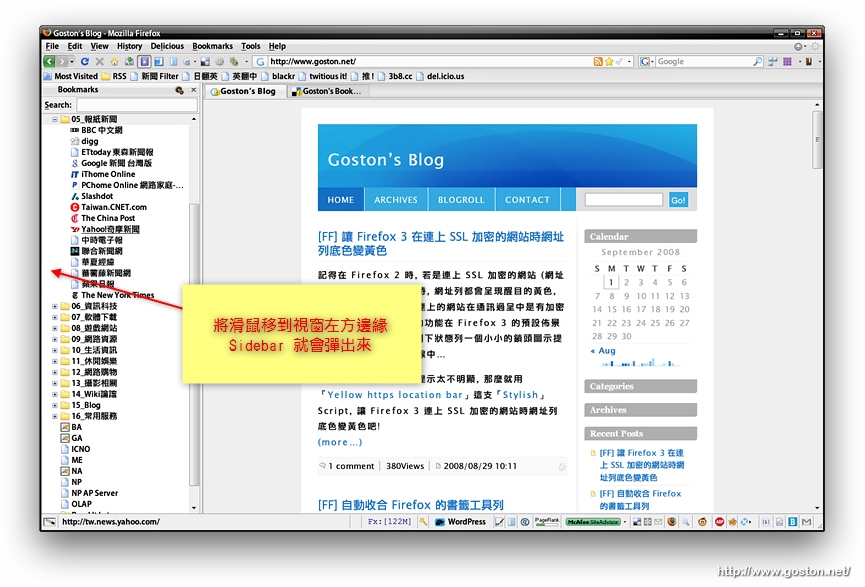Click the purple grid toolbar icon

coord(787,61)
